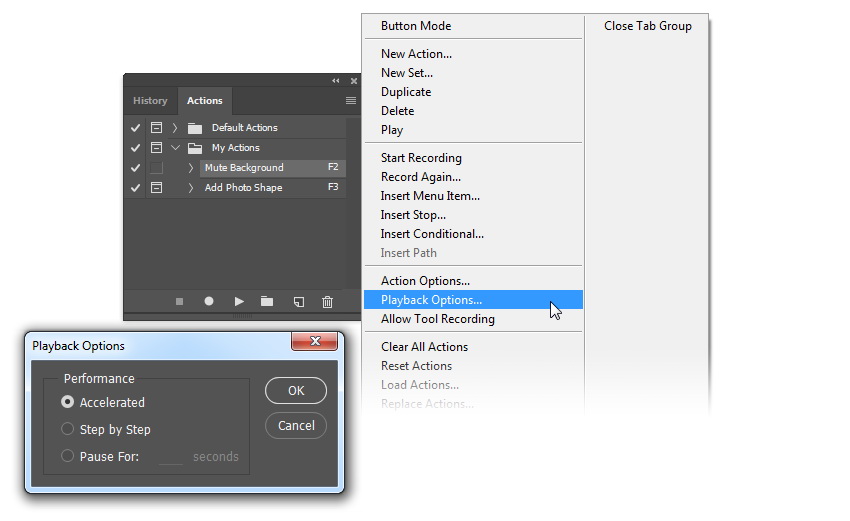This screenshot has width=850, height=521.
Task: Collapse the My Actions set
Action: pyautogui.click(x=175, y=147)
